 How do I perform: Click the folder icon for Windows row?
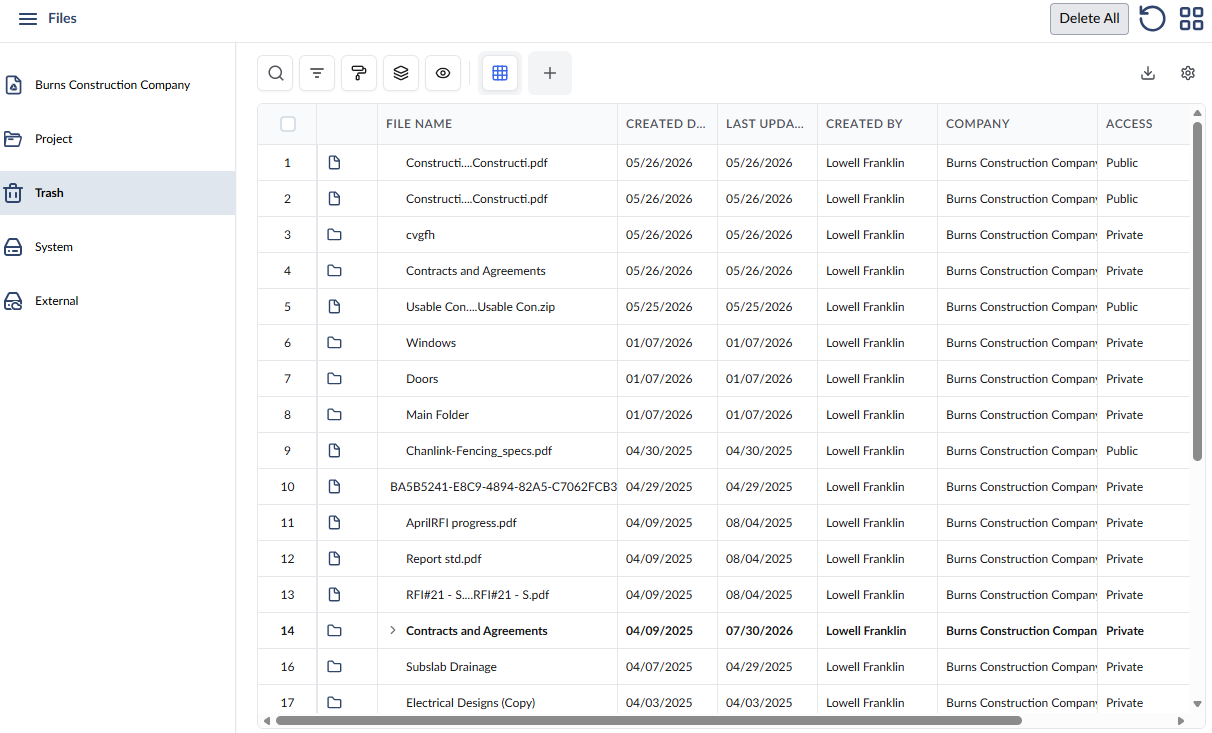(335, 343)
